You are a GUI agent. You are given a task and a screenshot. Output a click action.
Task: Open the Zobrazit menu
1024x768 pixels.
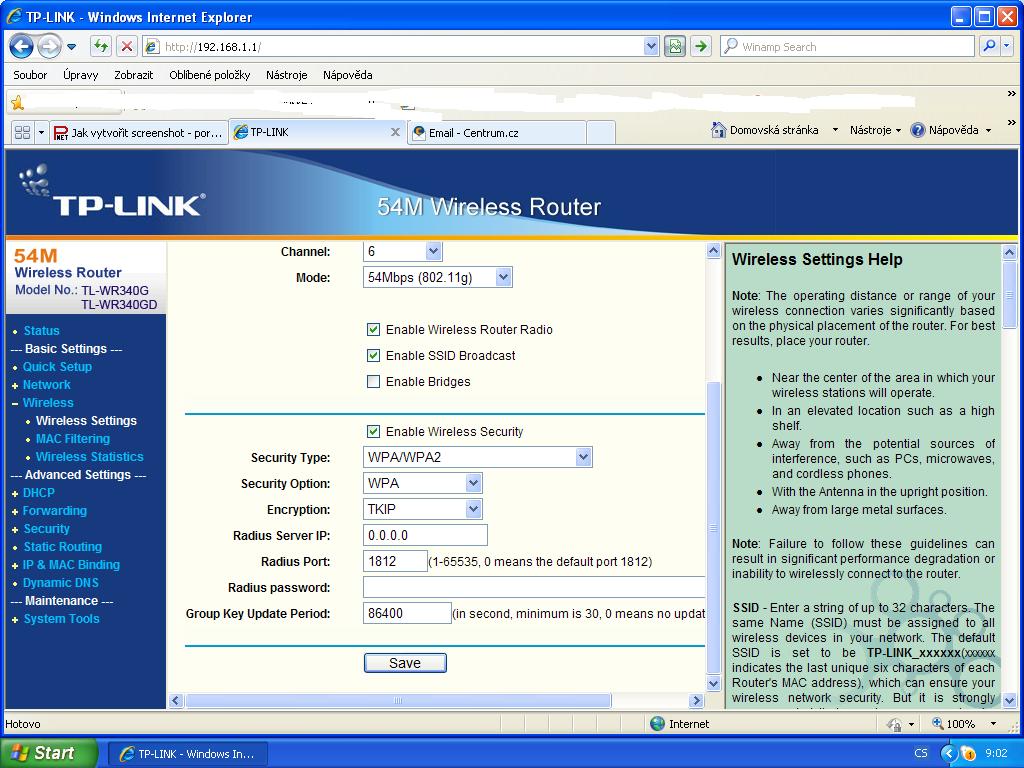[x=134, y=75]
